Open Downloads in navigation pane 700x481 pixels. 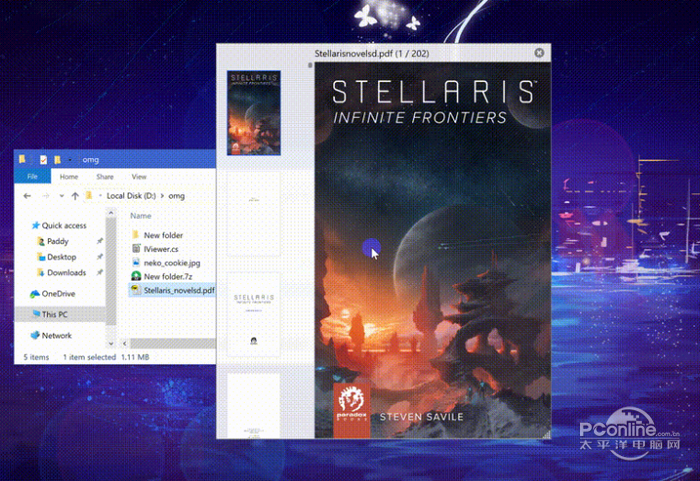pos(67,272)
